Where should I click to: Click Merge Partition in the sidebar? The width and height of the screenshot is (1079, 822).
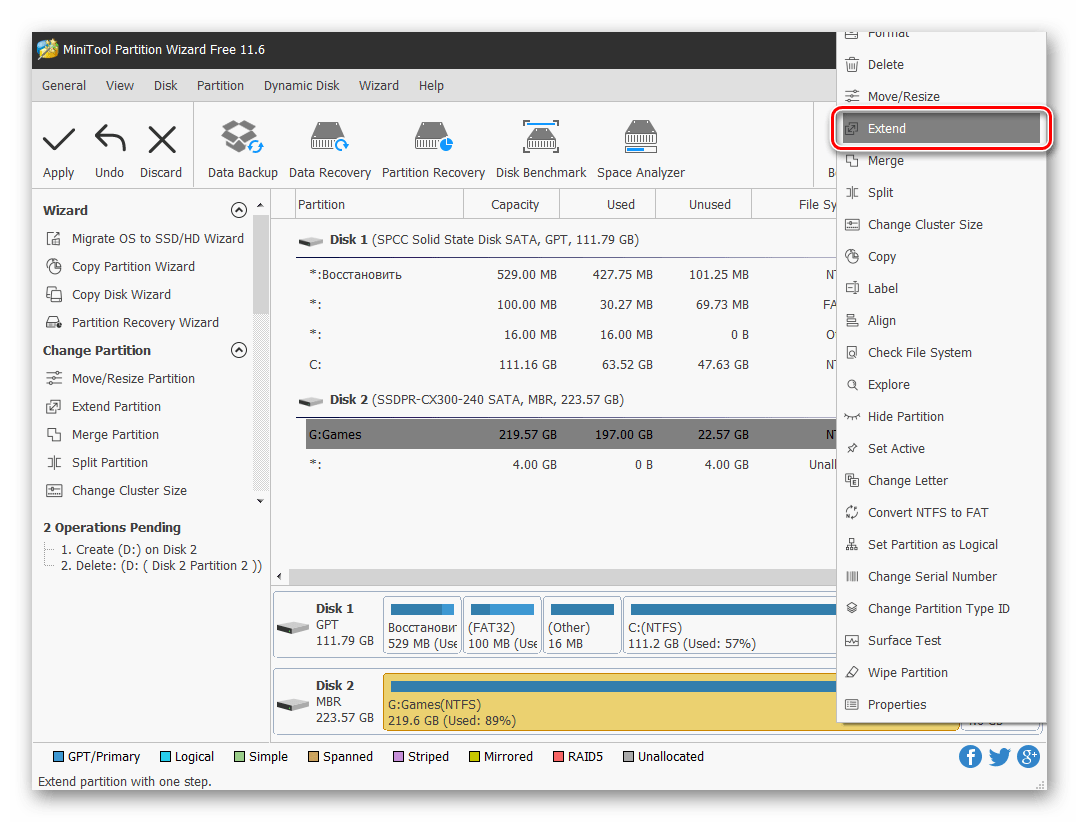tap(115, 435)
